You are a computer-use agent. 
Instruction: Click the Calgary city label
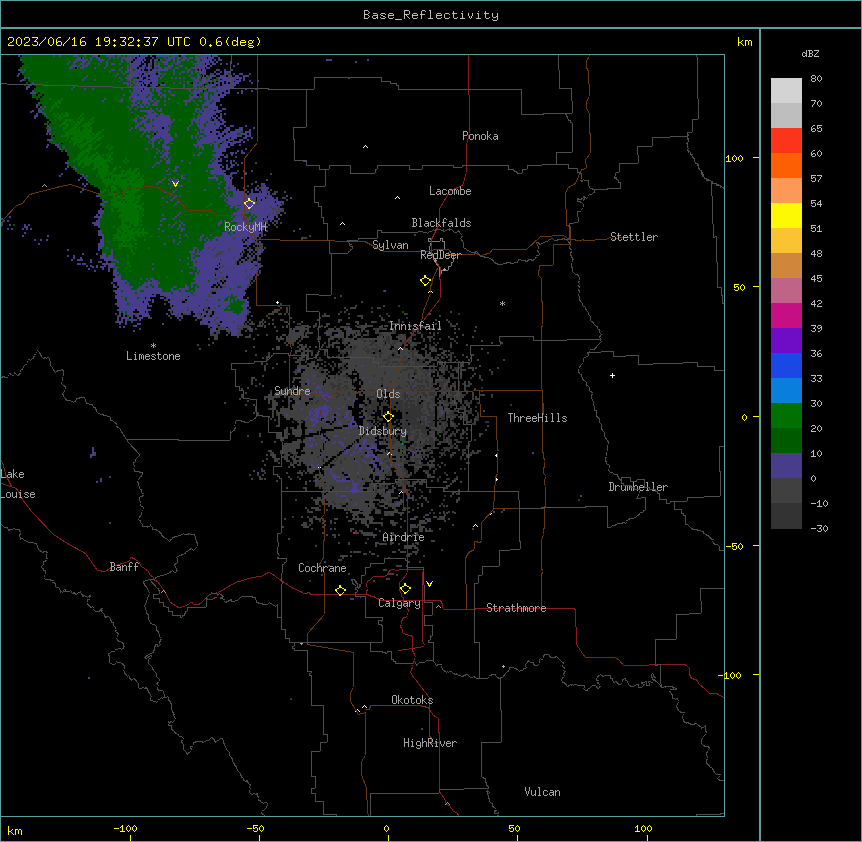coord(399,603)
